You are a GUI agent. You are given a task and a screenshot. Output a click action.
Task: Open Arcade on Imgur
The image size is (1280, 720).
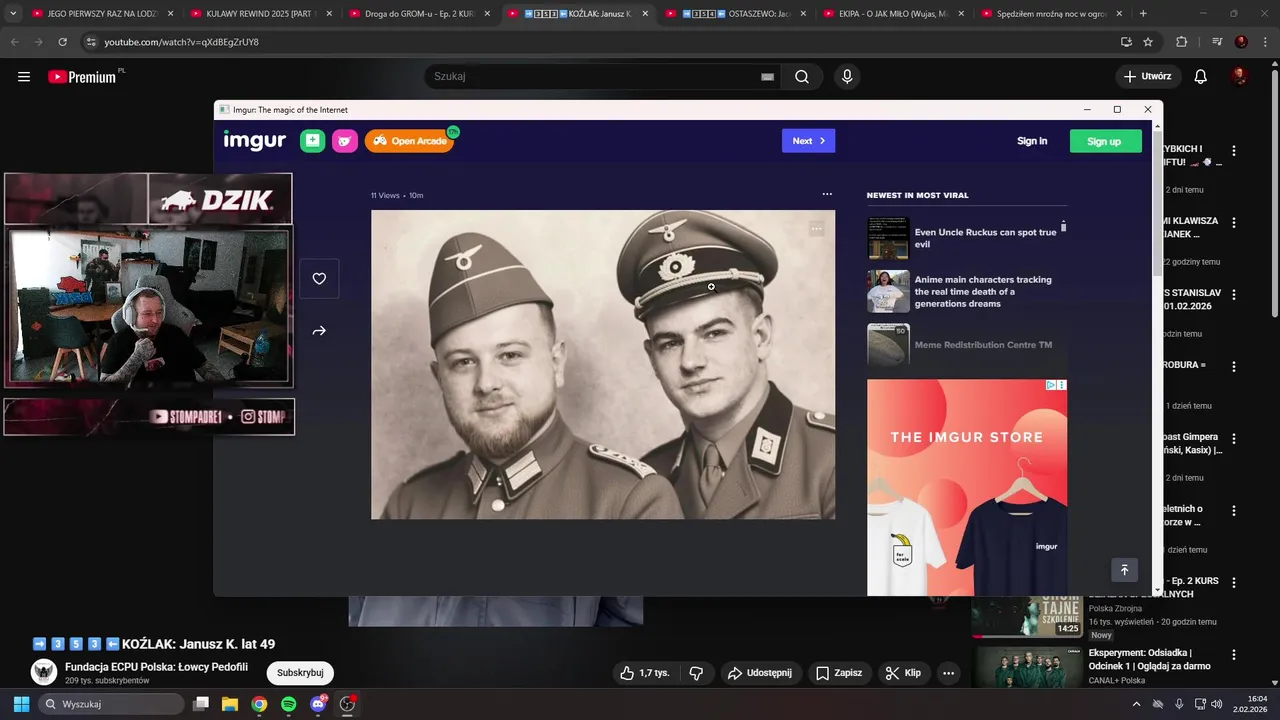pos(410,141)
